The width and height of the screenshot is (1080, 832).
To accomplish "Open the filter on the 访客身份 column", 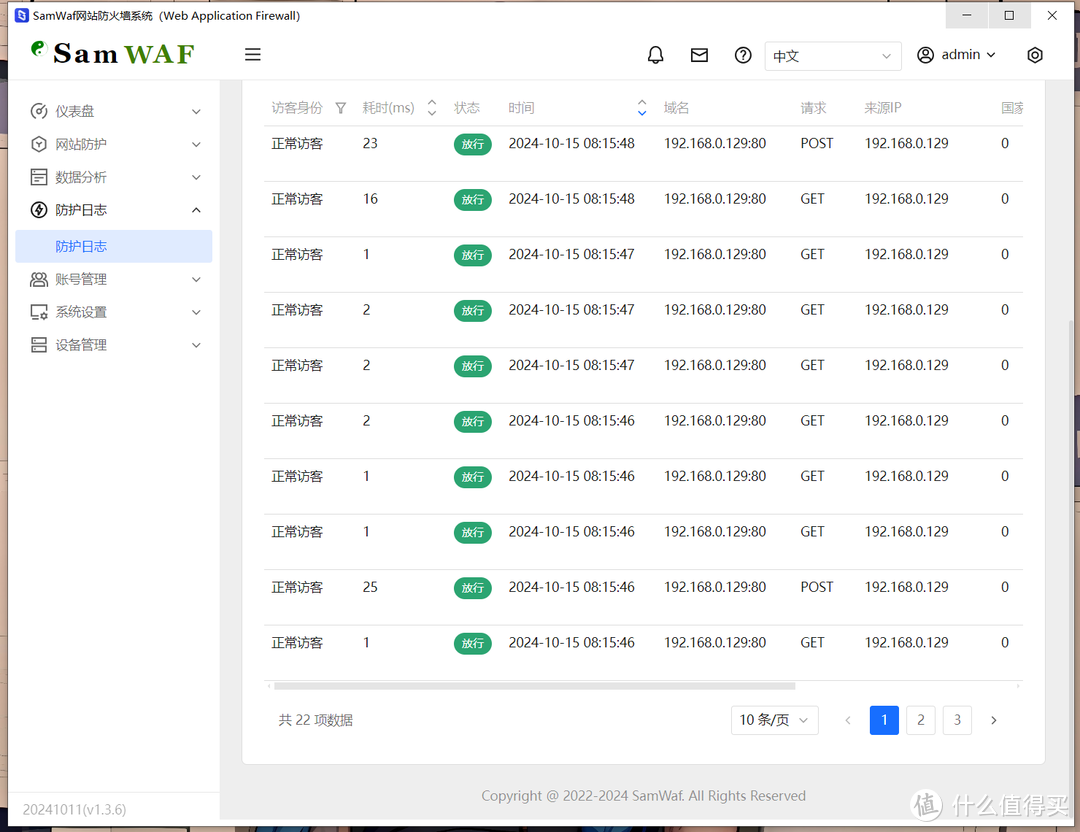I will [x=341, y=107].
